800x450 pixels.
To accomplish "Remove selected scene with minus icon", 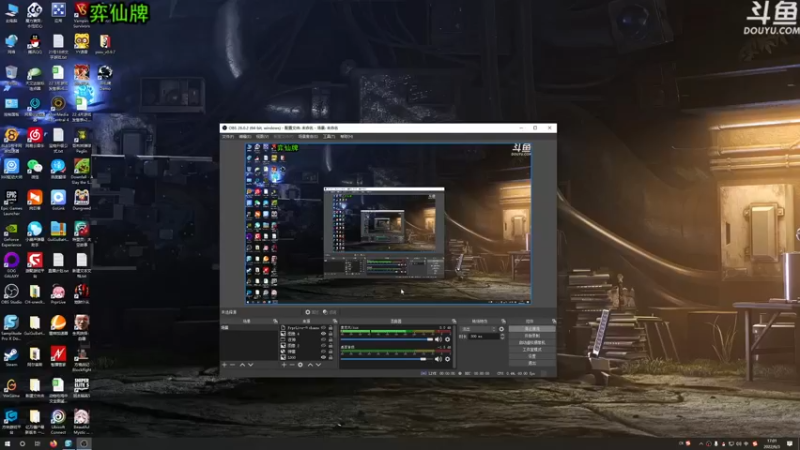I will click(x=232, y=365).
